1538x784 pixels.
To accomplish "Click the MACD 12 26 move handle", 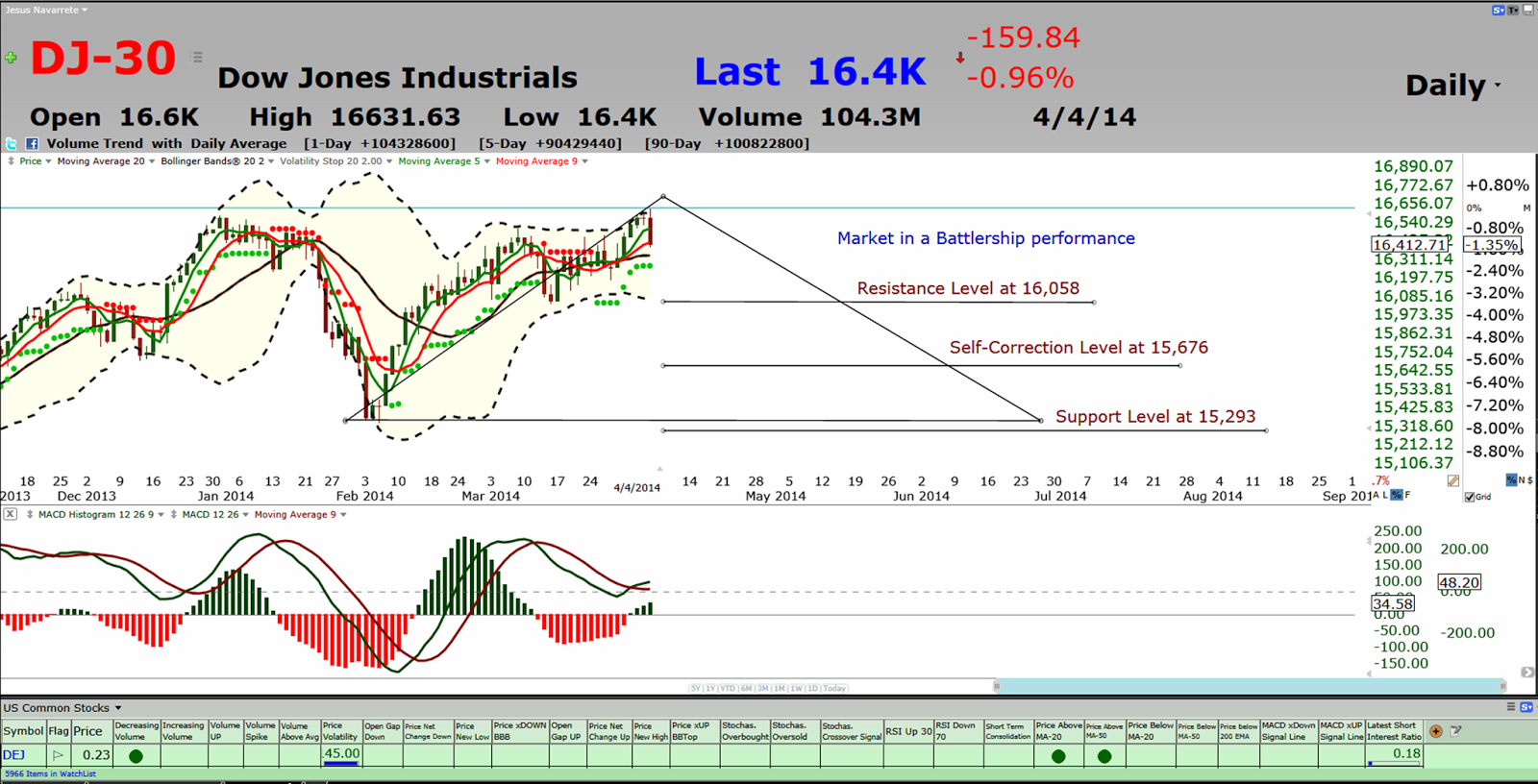I will (x=174, y=515).
